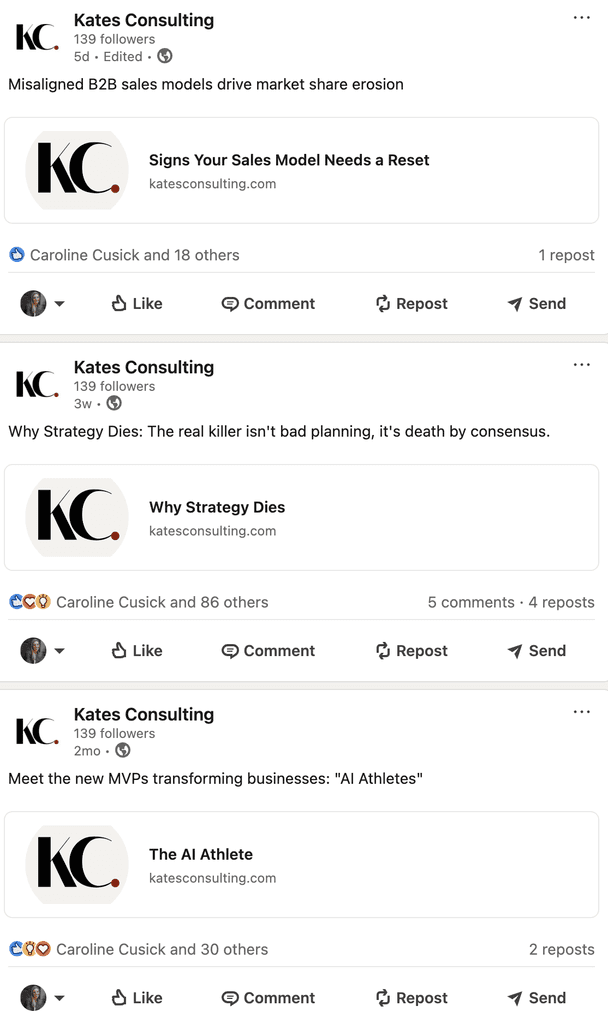Comment on the Why Strategy Dies post
The width and height of the screenshot is (608, 1024).
pos(268,650)
